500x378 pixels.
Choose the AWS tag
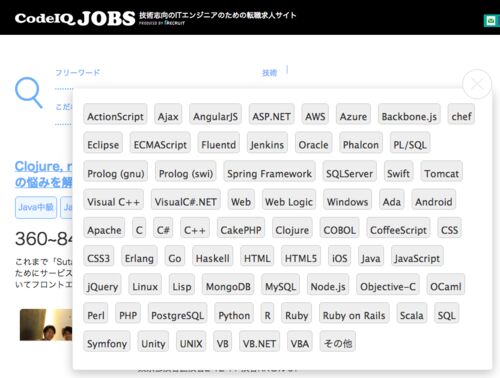315,114
